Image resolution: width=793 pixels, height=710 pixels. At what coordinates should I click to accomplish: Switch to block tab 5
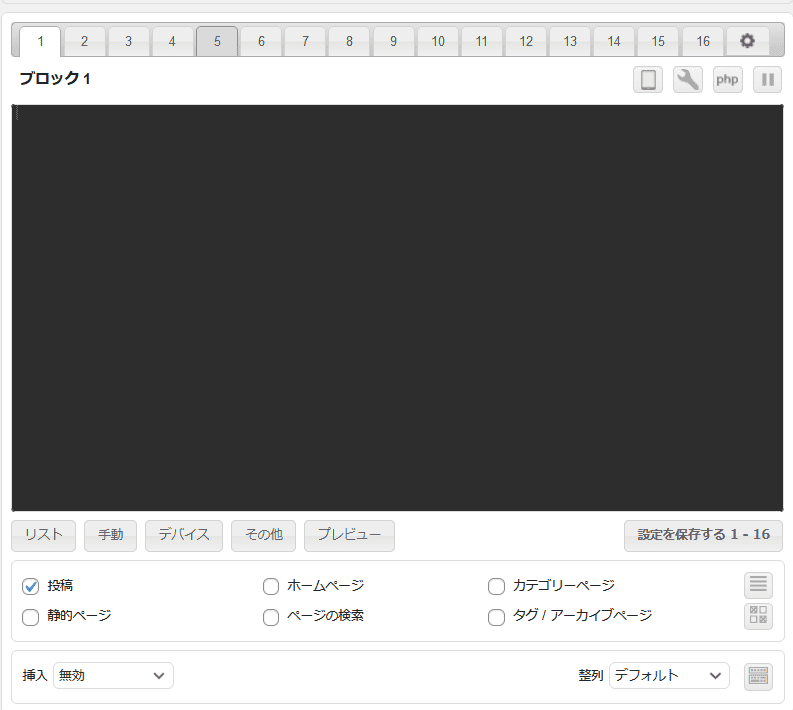tap(217, 41)
